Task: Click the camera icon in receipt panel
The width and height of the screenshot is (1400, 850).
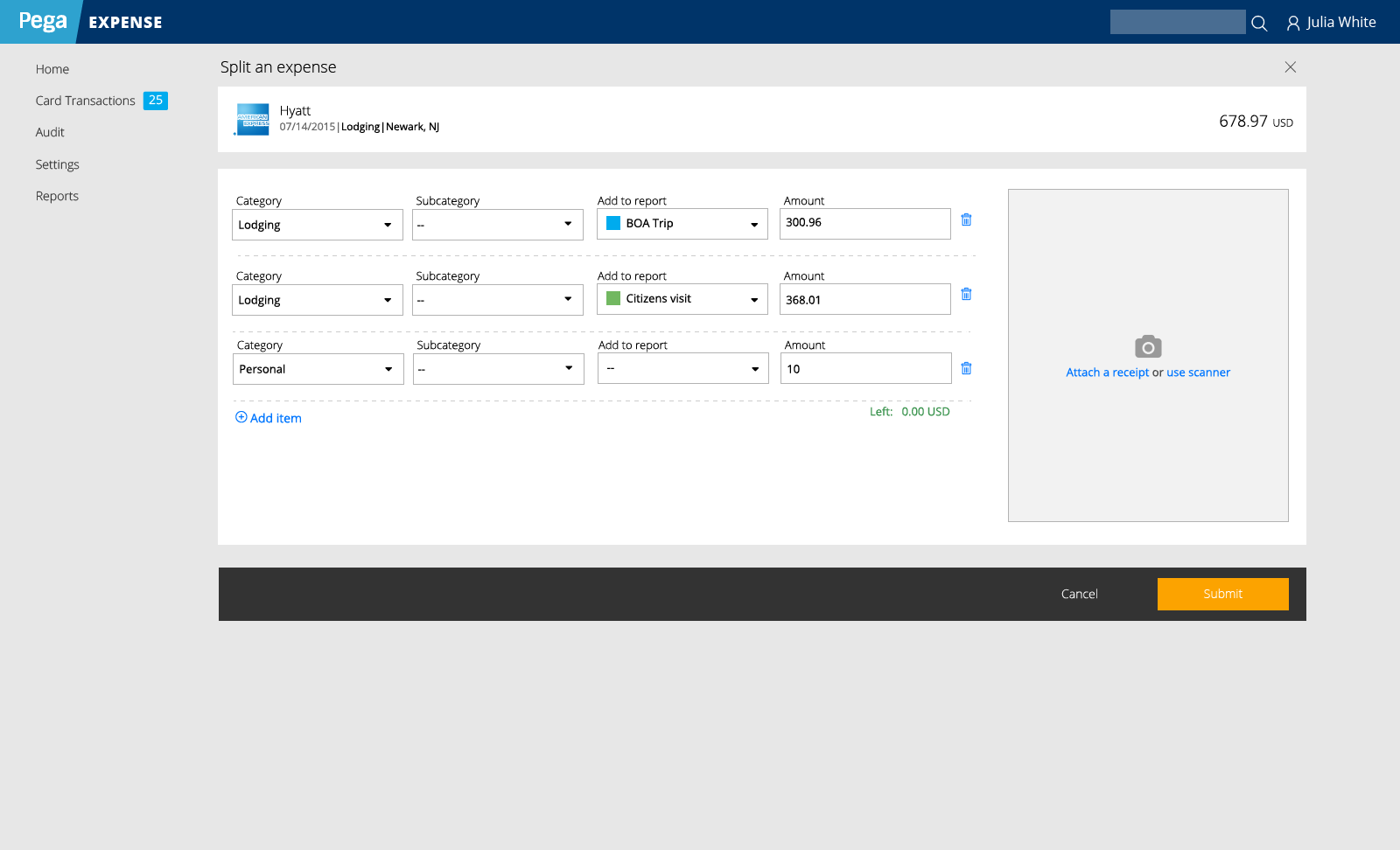Action: point(1147,346)
